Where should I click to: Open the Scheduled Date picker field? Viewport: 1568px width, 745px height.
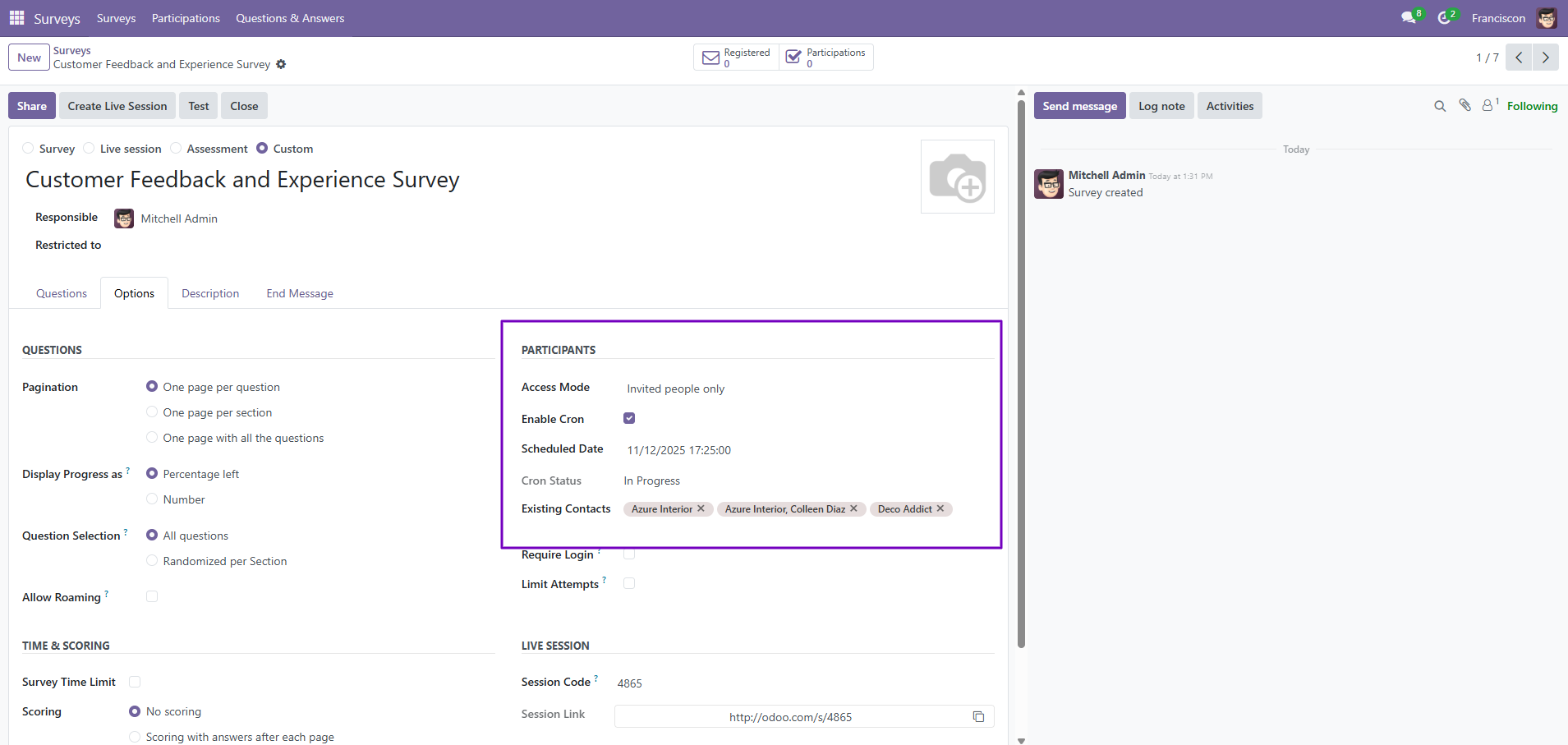click(x=808, y=450)
